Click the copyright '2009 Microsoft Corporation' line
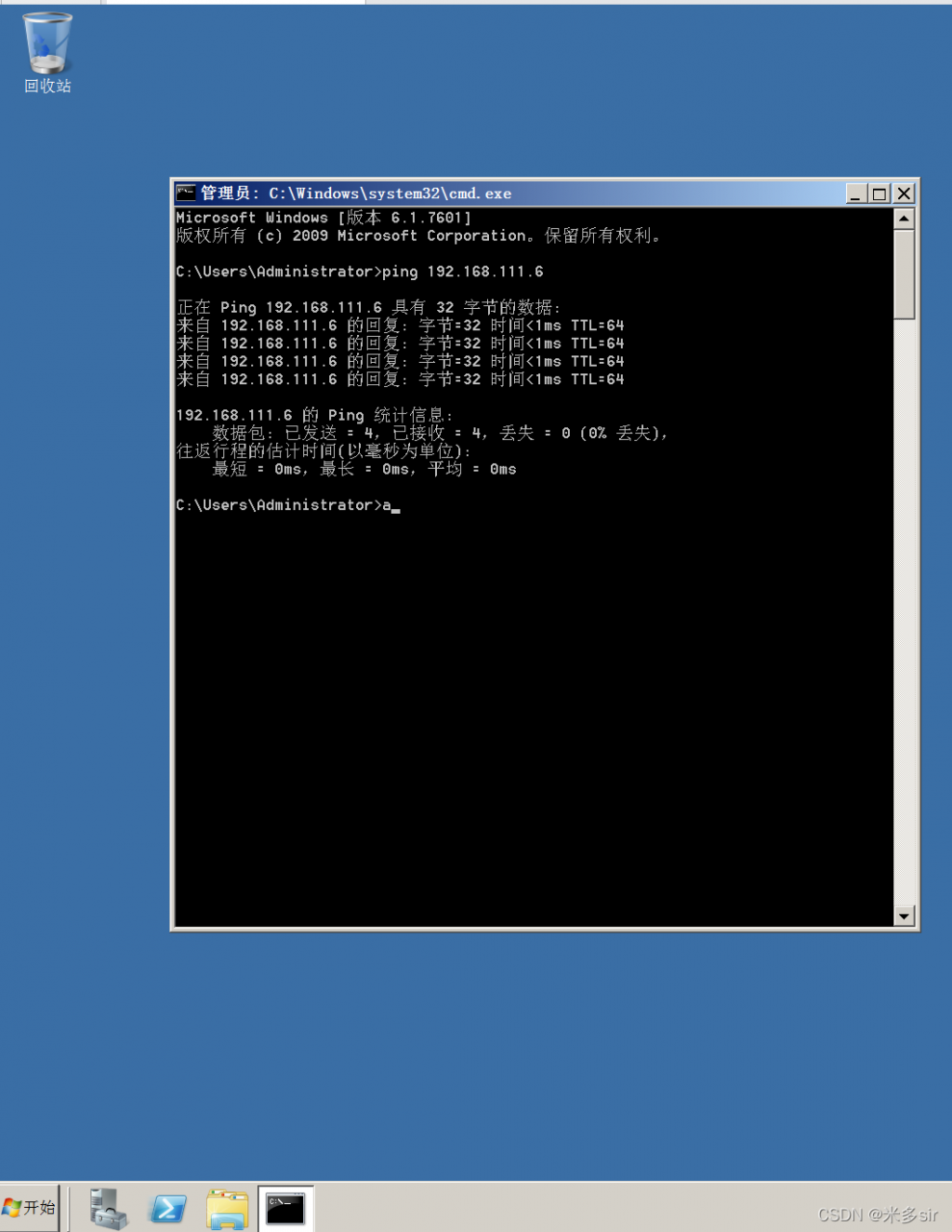Screen dimensions: 952x1232 click(x=420, y=236)
